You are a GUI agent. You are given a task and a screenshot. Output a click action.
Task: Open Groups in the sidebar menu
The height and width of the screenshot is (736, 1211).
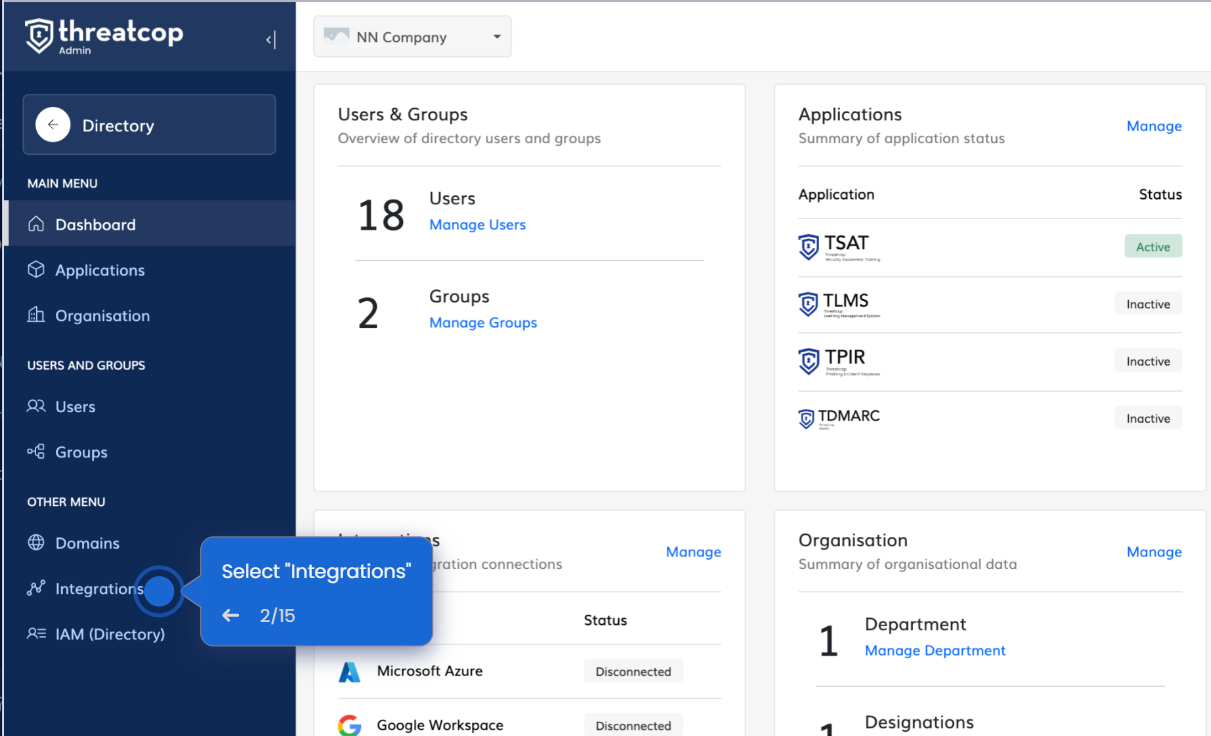point(81,452)
